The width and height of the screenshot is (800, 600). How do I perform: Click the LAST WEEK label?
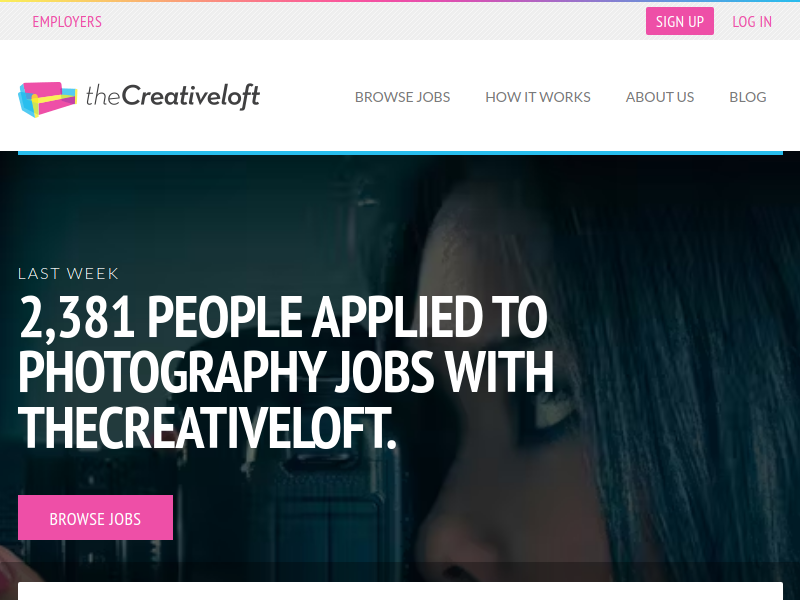pyautogui.click(x=68, y=274)
